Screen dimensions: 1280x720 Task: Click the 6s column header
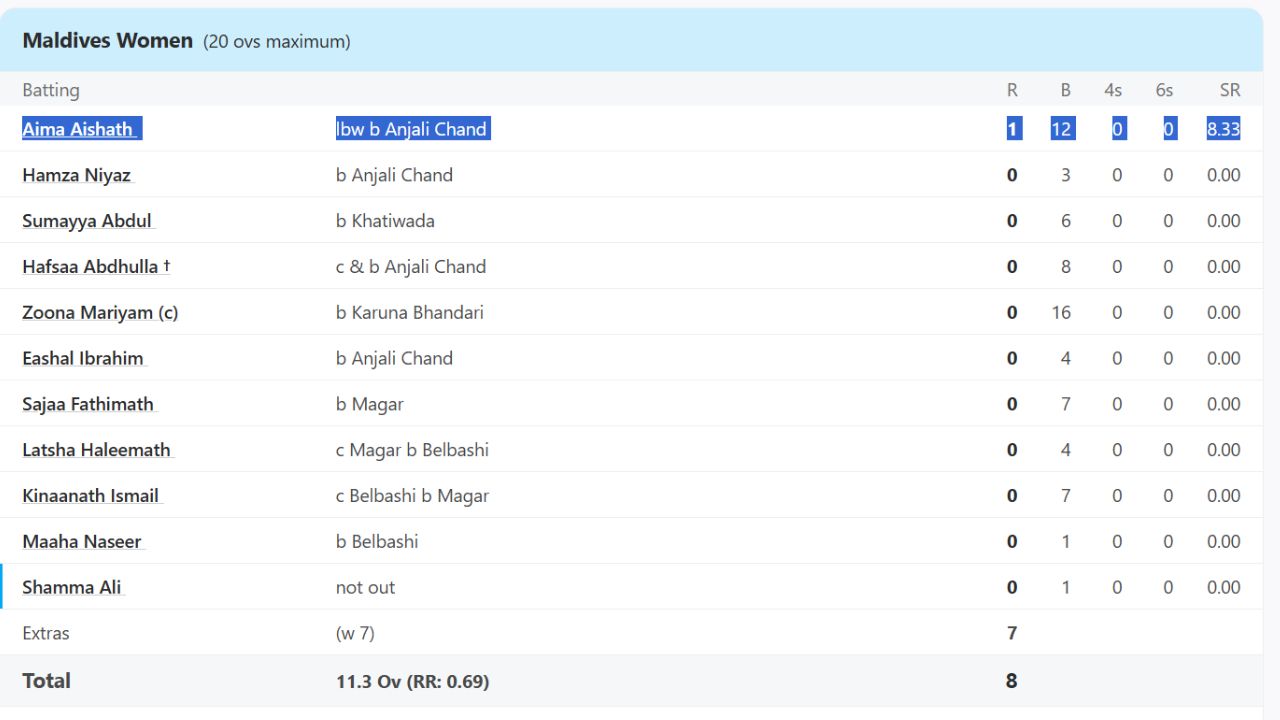click(1164, 90)
